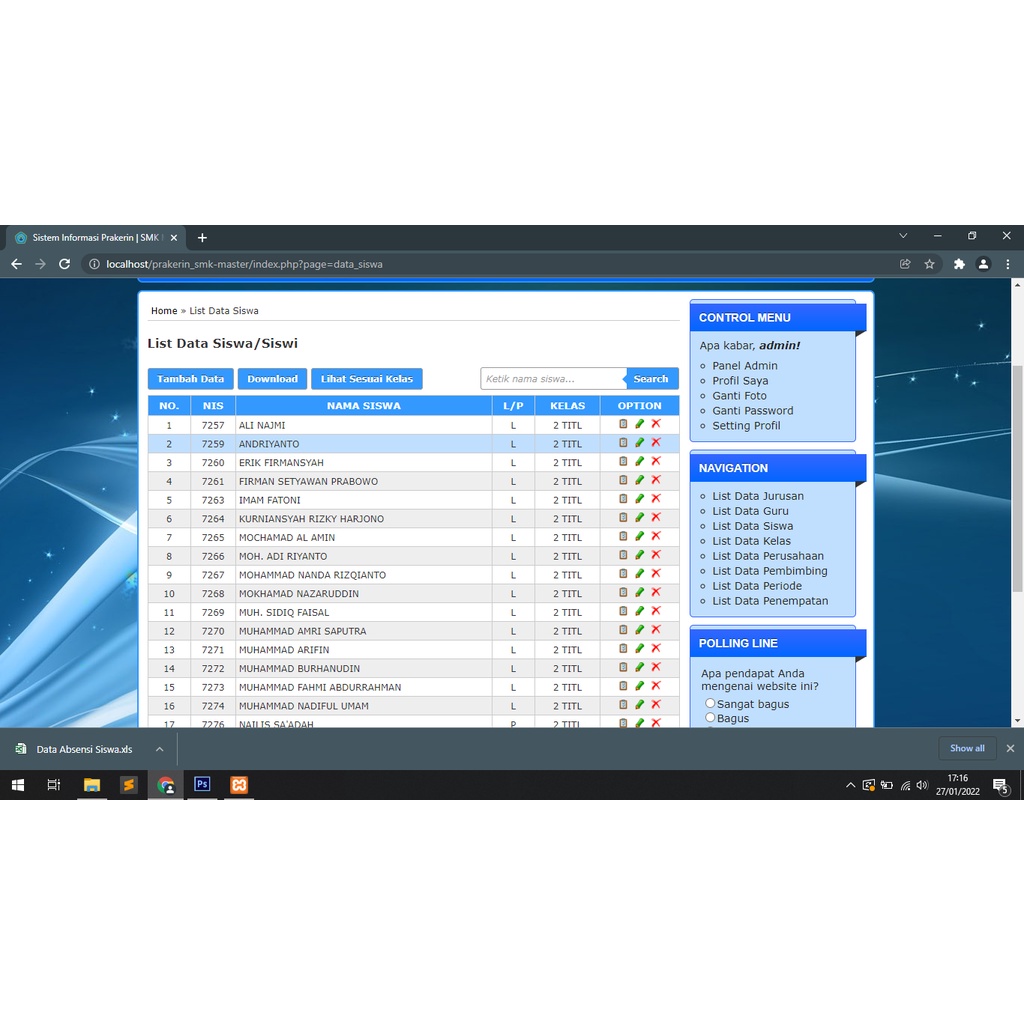Click Show all in the downloads bar

click(x=967, y=748)
